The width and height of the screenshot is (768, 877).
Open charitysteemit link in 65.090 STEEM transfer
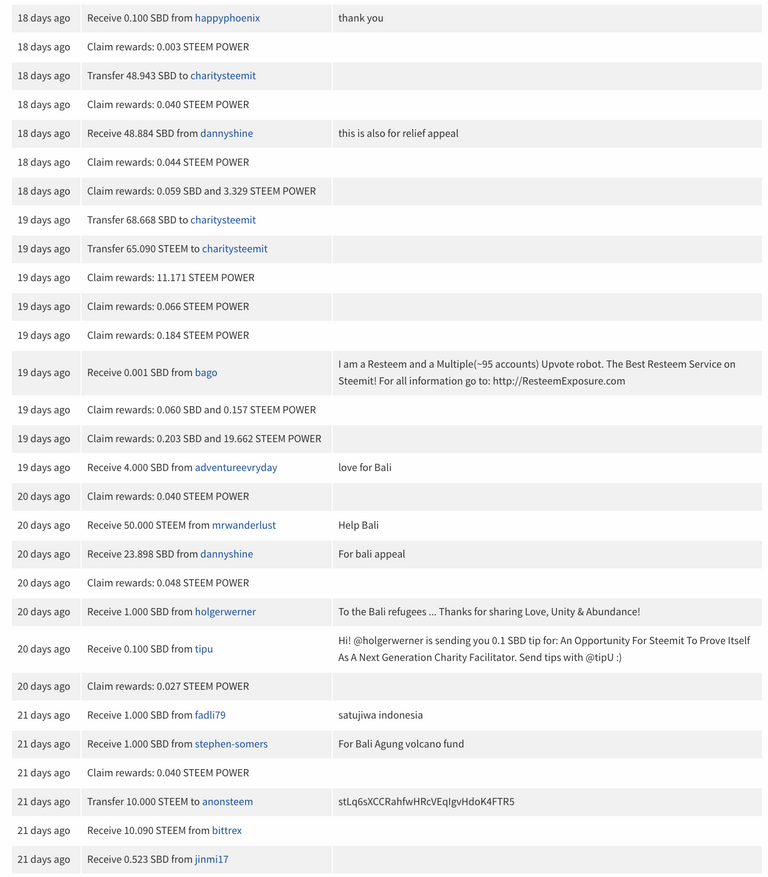(234, 248)
